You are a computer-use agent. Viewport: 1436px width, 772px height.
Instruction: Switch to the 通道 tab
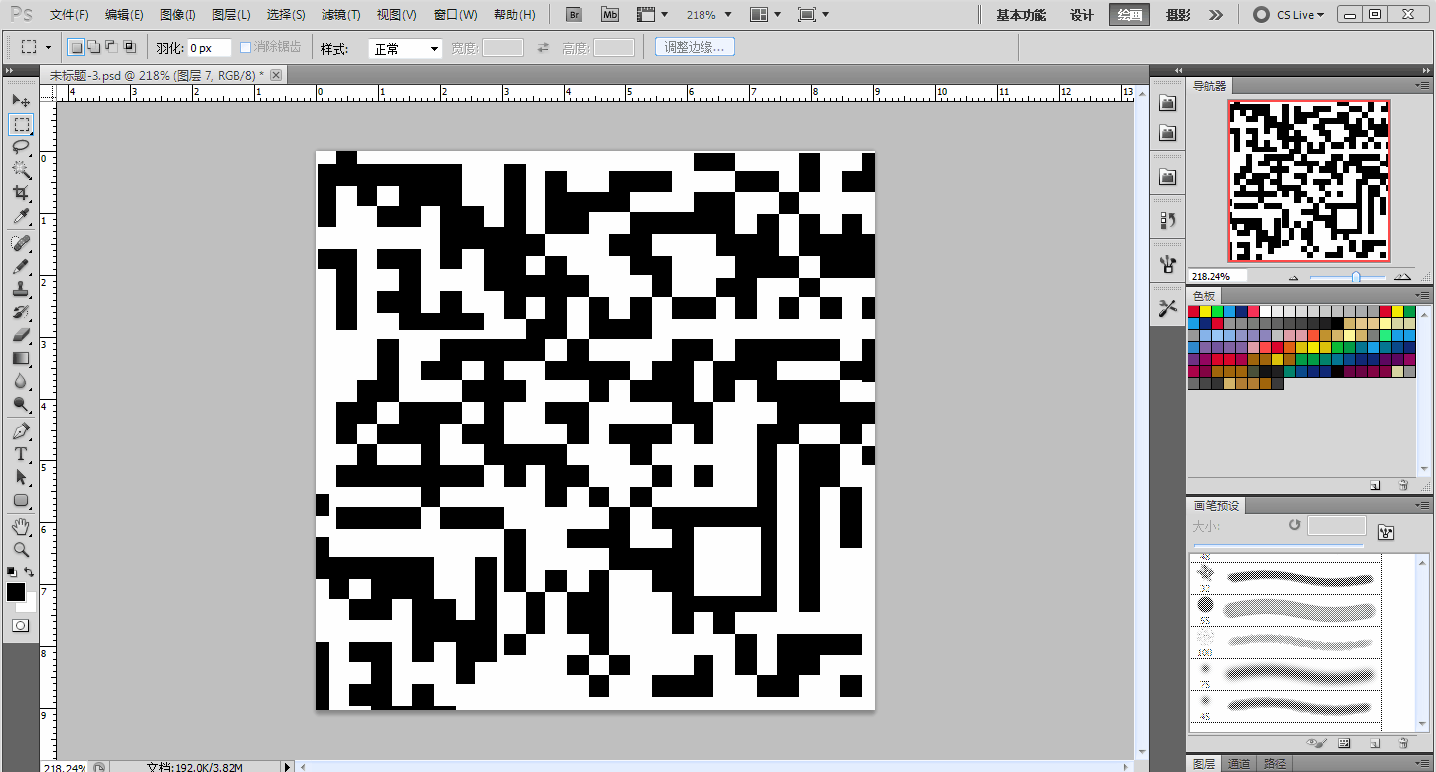(1238, 763)
